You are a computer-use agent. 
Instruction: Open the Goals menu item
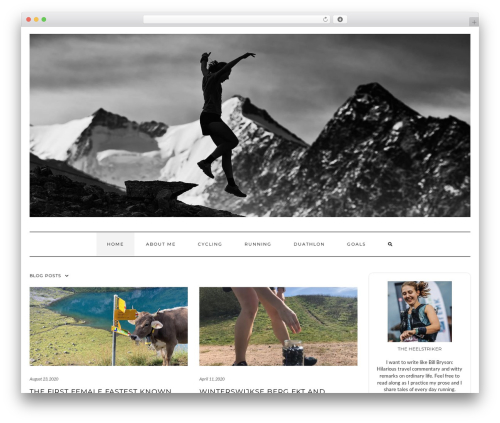(x=356, y=244)
